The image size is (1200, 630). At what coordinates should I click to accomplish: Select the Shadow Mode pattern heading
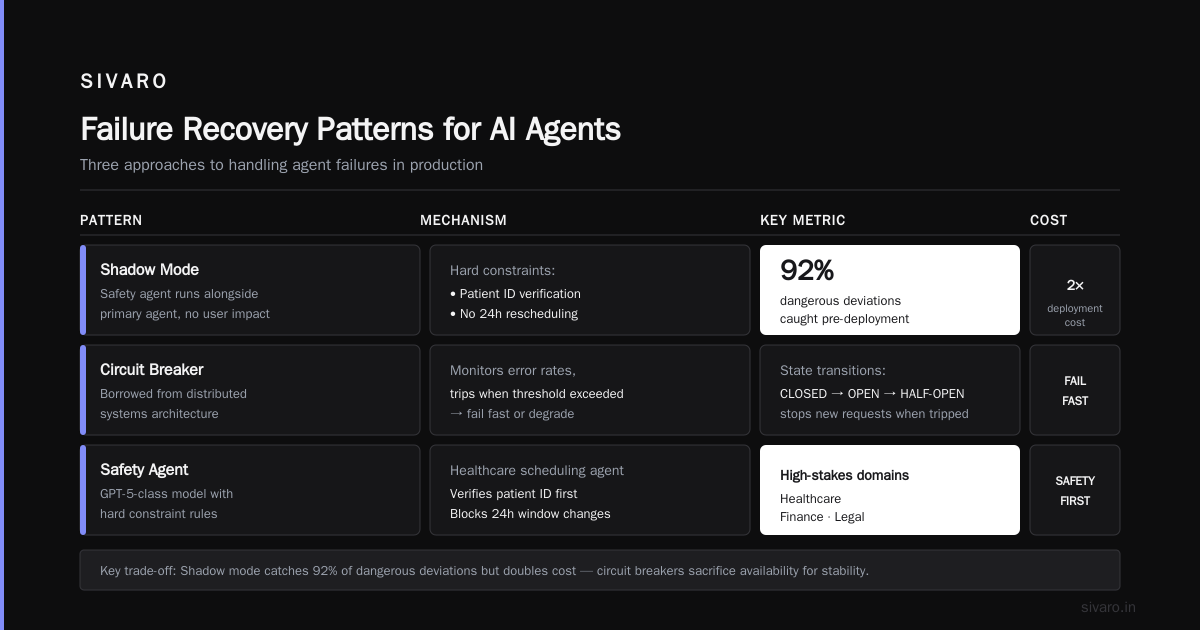149,269
